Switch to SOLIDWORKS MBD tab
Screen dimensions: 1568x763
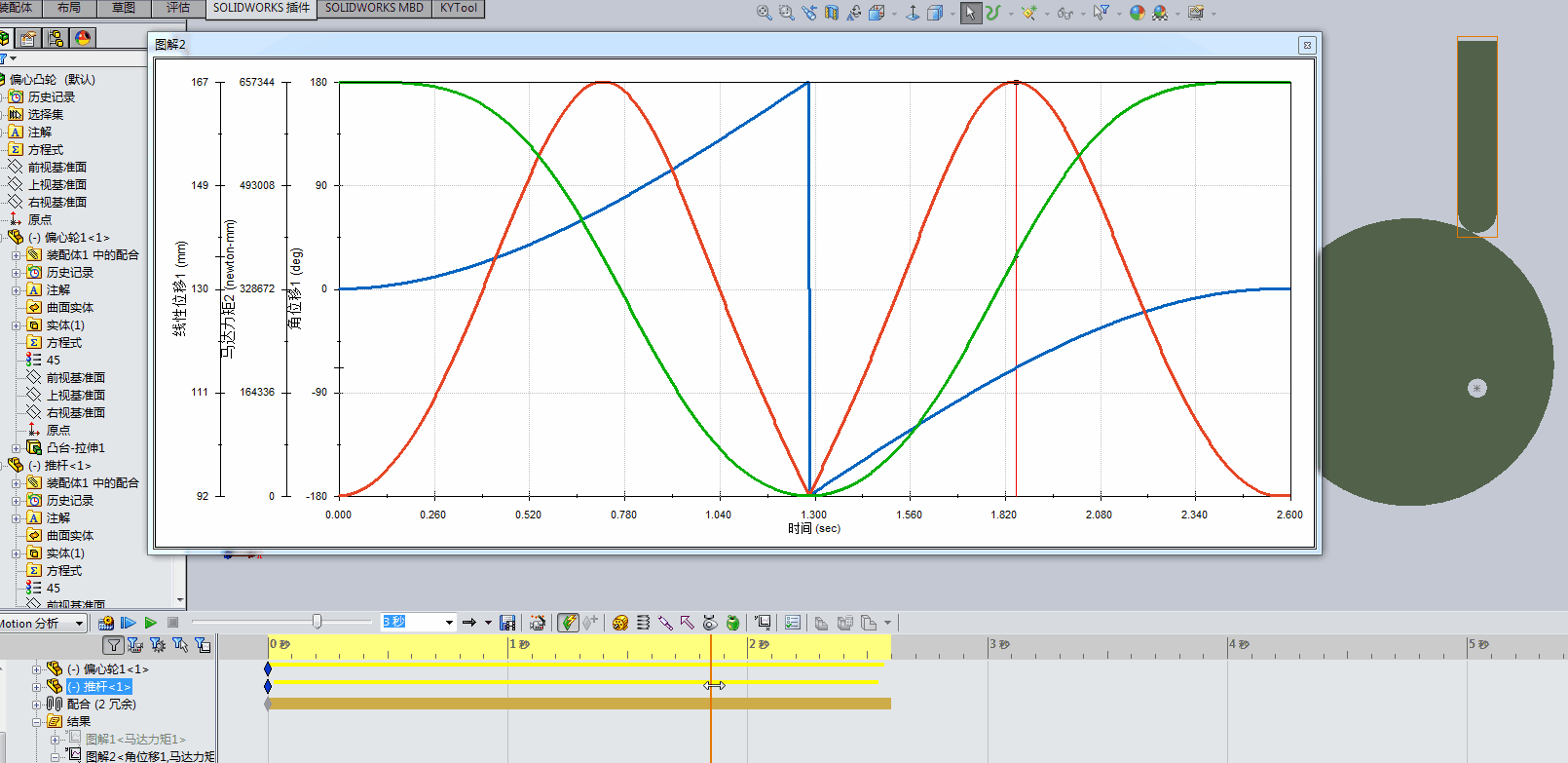[374, 8]
